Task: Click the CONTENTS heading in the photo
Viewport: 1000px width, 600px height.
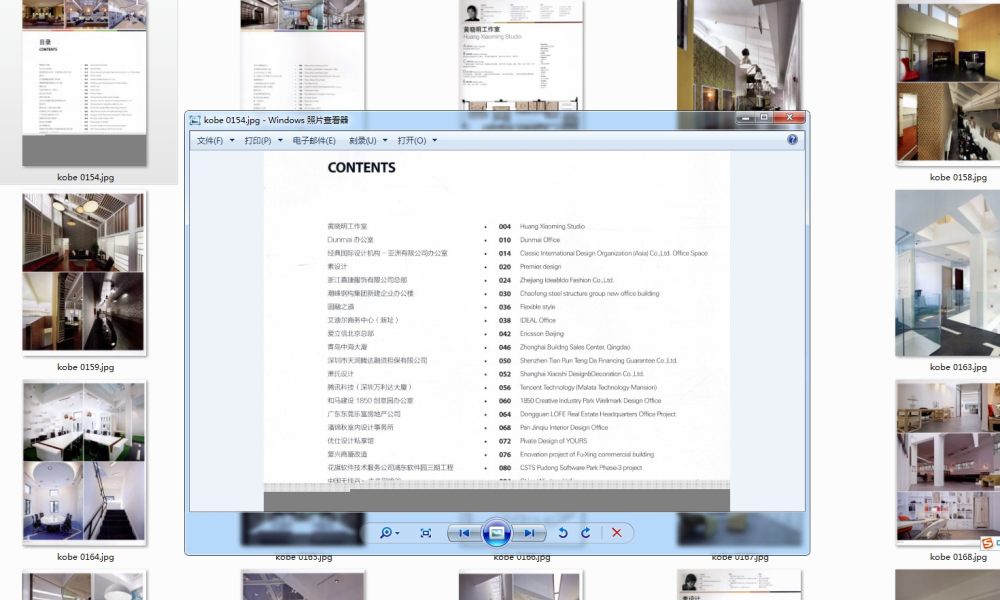Action: (362, 168)
